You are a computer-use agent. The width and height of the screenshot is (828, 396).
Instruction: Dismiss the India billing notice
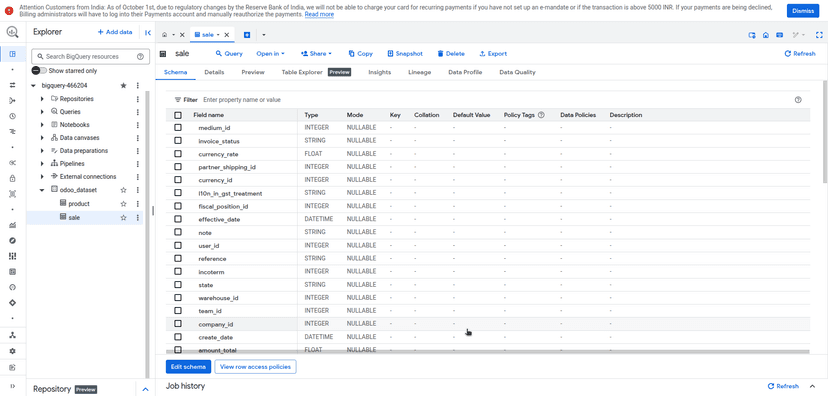[x=803, y=11]
